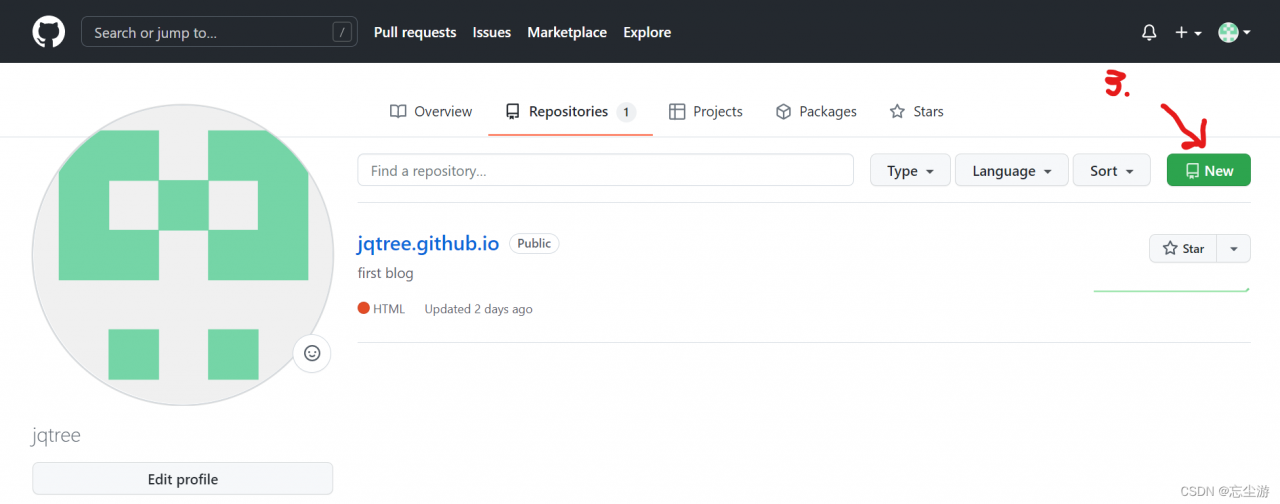Click the set status smiley icon
The height and width of the screenshot is (504, 1280).
click(x=312, y=353)
